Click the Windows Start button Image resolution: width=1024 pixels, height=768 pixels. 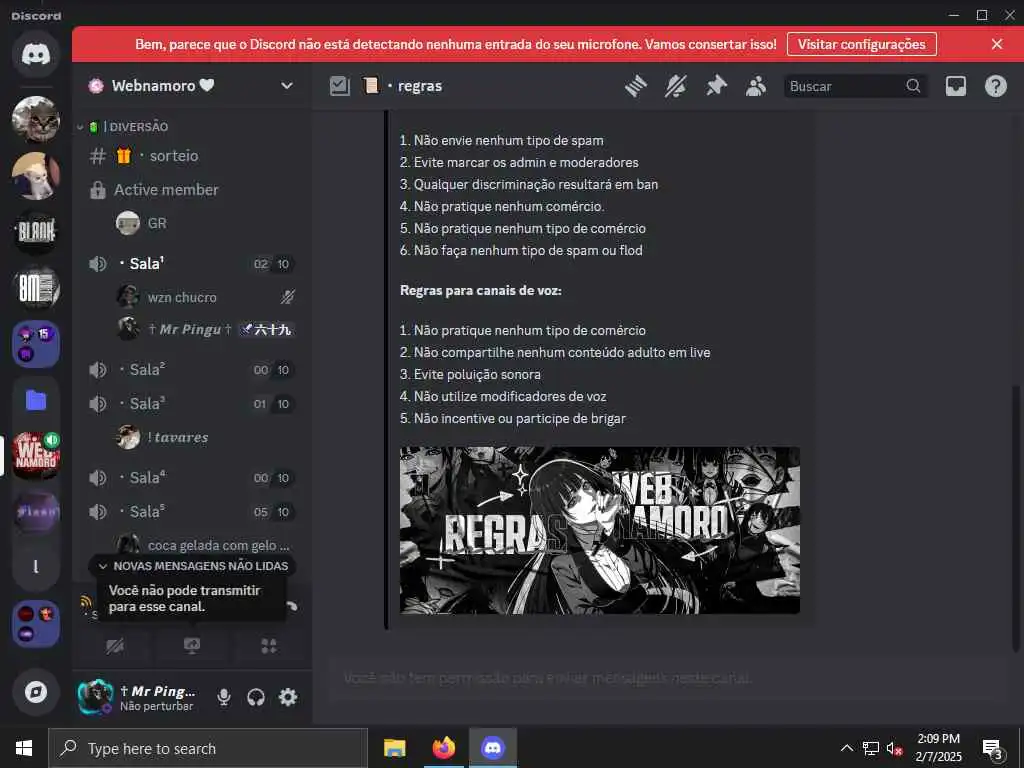tap(24, 748)
